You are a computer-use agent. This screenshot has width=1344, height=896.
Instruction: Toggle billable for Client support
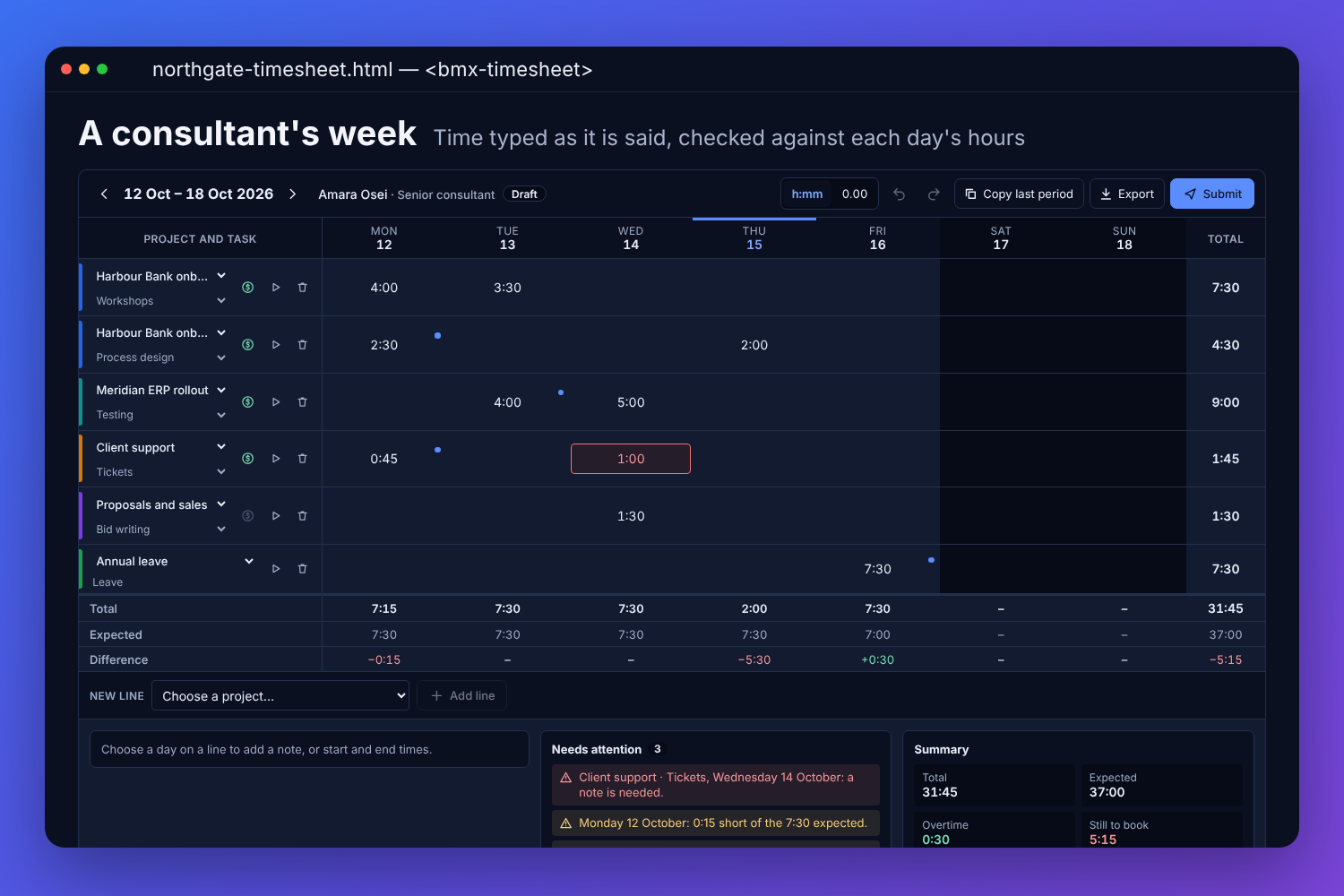coord(248,459)
